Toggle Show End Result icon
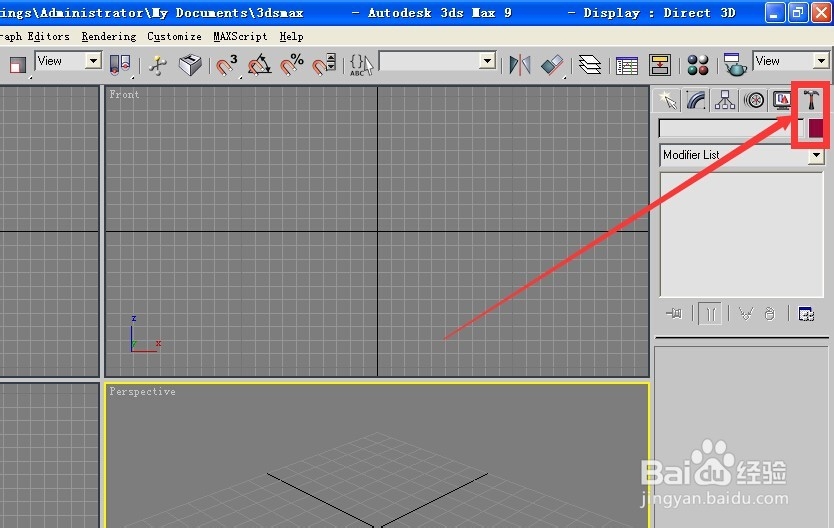834x528 pixels. (x=710, y=314)
